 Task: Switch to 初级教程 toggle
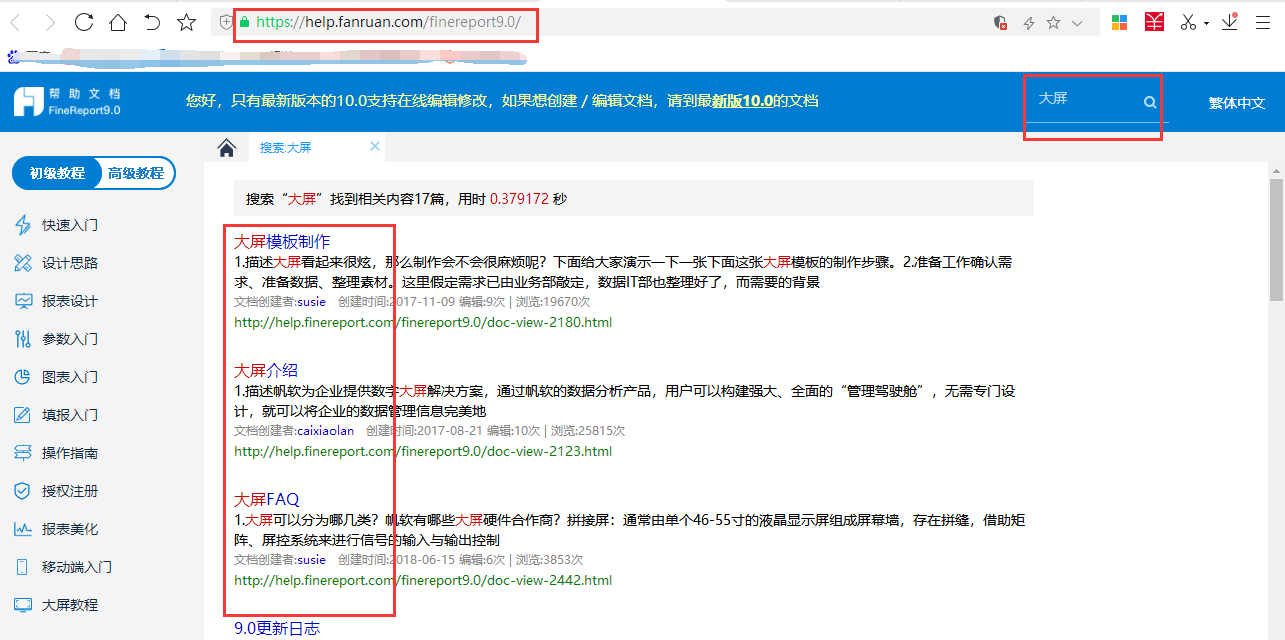57,173
